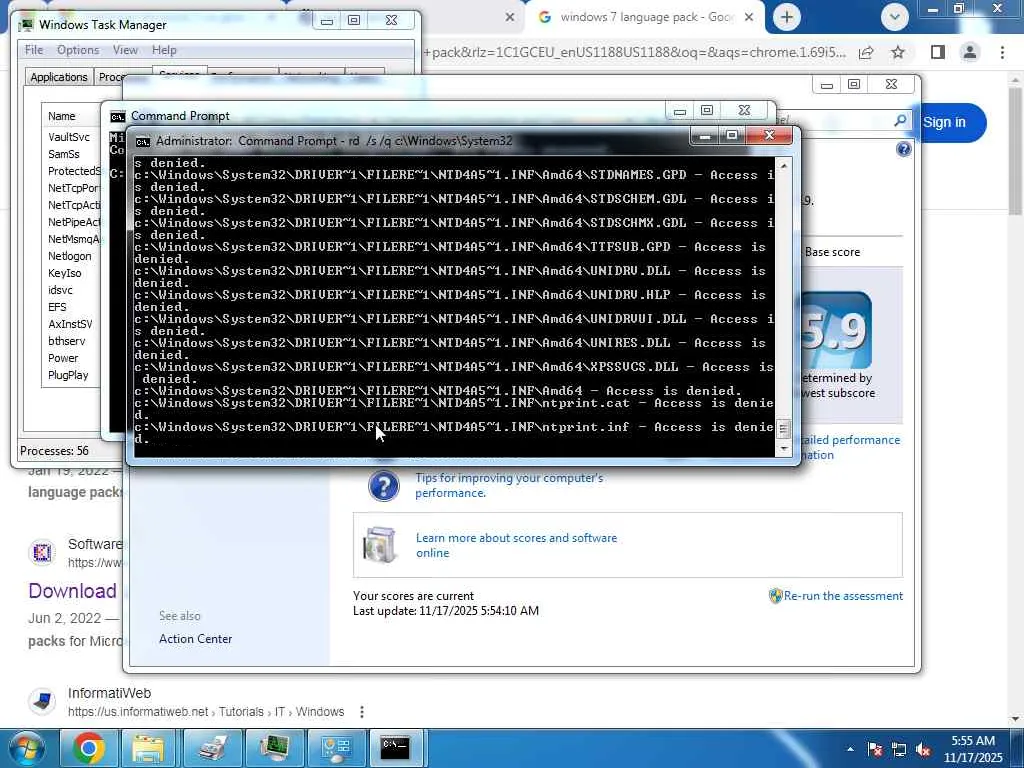
Task: Open a new Chrome tab with plus button
Action: click(x=787, y=18)
